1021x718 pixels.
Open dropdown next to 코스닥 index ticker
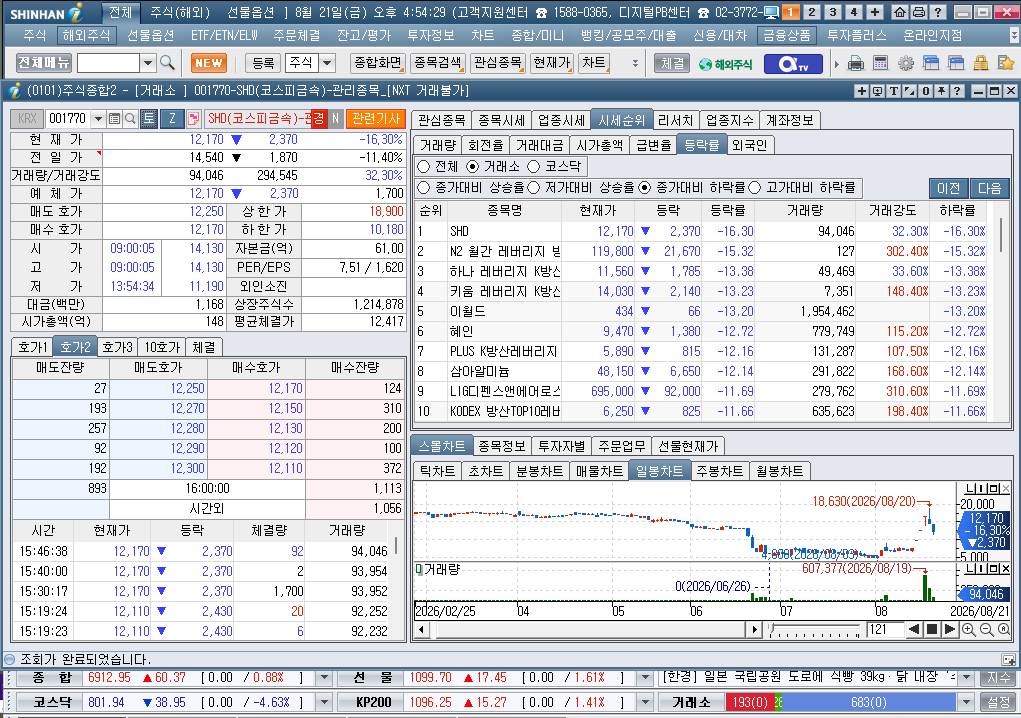tap(324, 702)
